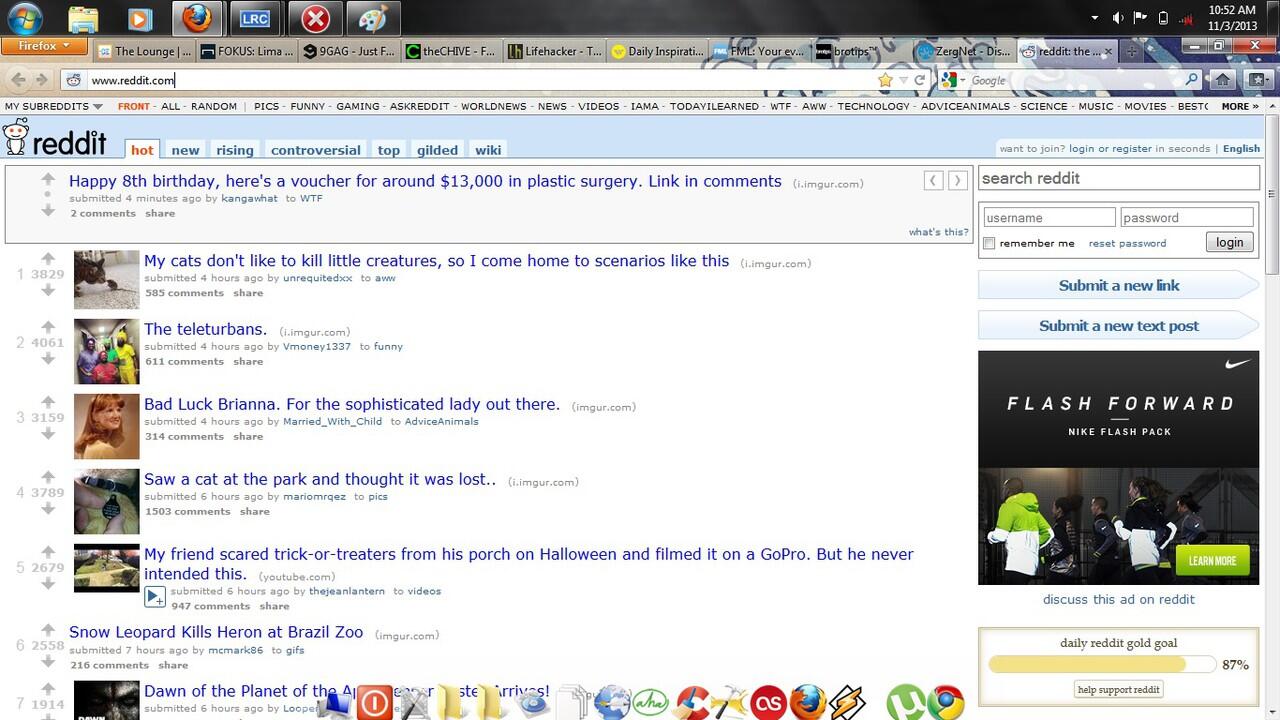This screenshot has width=1280, height=720.
Task: Upvote the Bad Luck Brianna post
Action: pos(47,403)
